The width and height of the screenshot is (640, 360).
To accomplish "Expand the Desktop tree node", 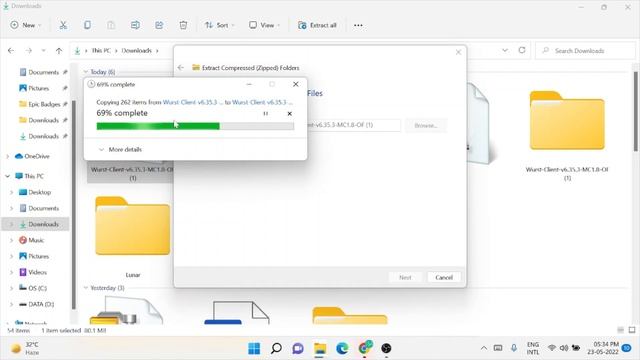I will point(11,192).
